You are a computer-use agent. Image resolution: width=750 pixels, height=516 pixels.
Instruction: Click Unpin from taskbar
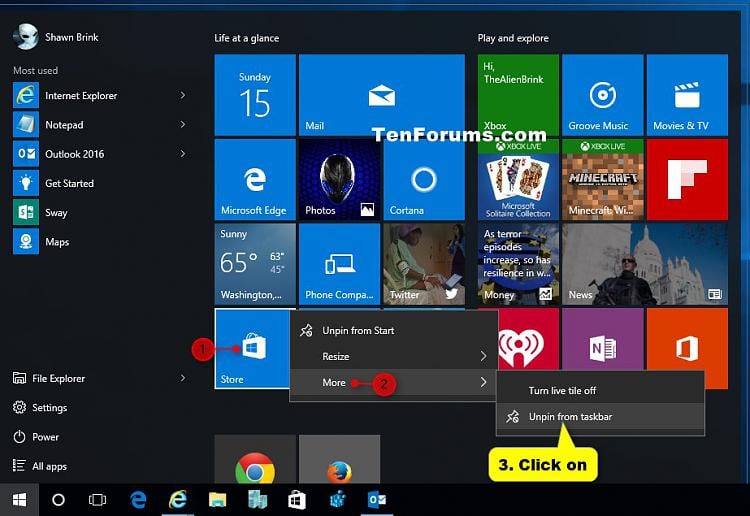pyautogui.click(x=600, y=417)
